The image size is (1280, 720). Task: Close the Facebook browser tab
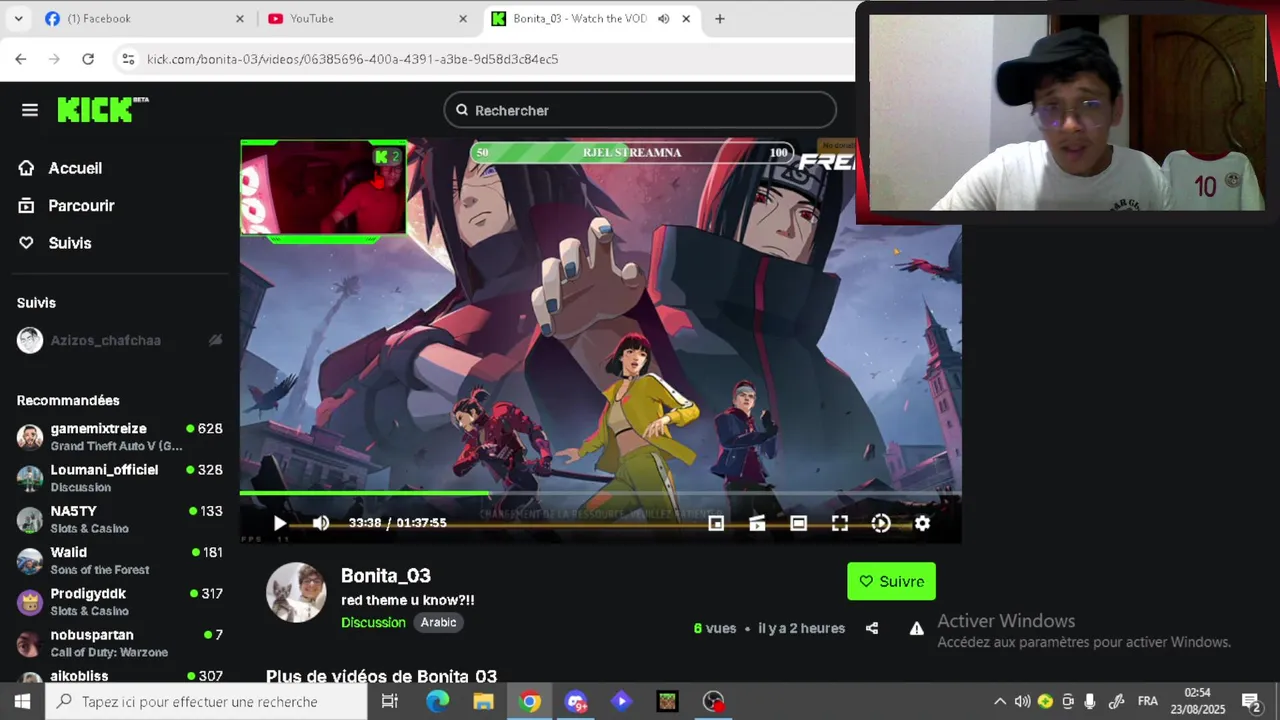240,19
